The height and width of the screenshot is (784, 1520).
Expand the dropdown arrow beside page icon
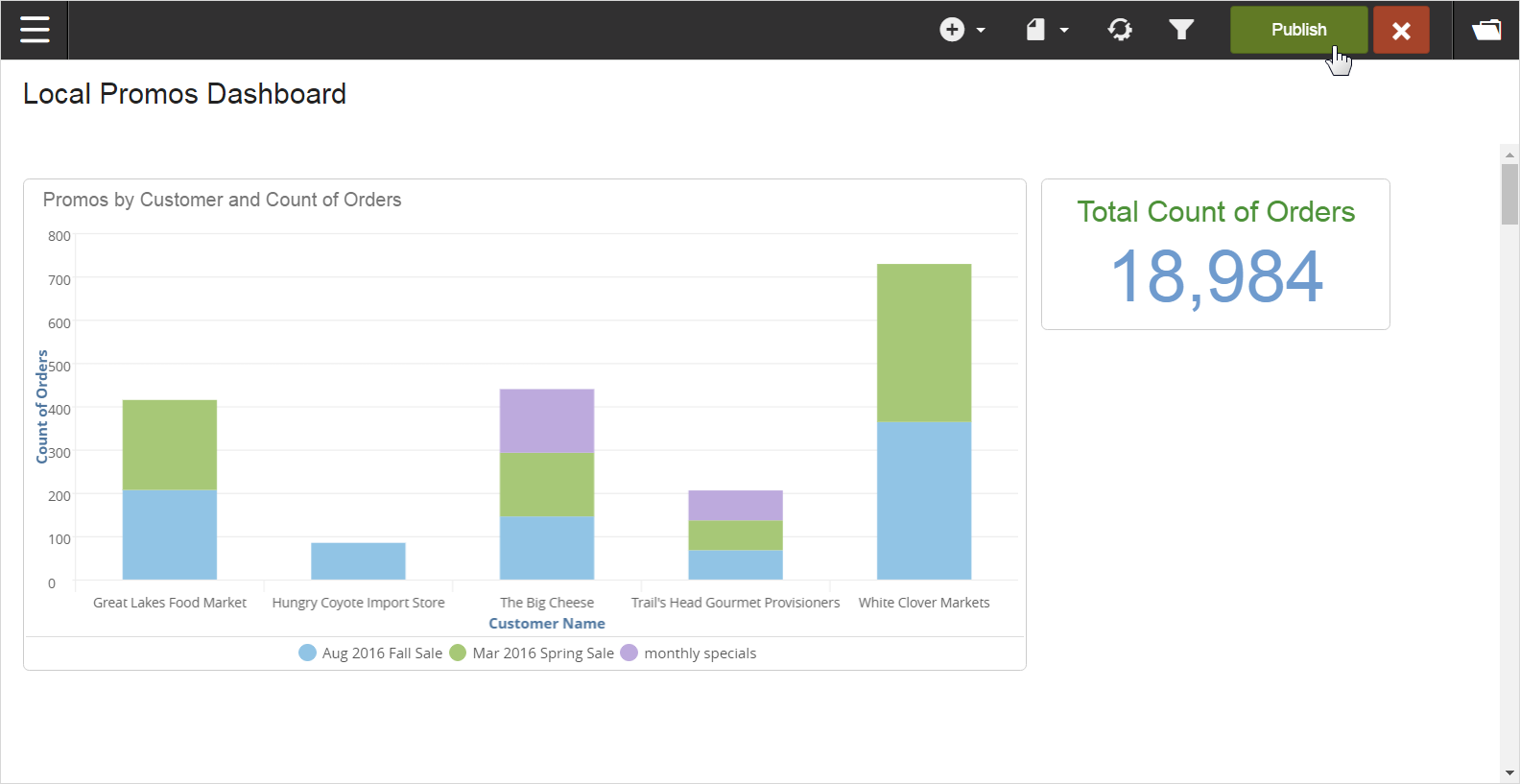coord(1064,31)
